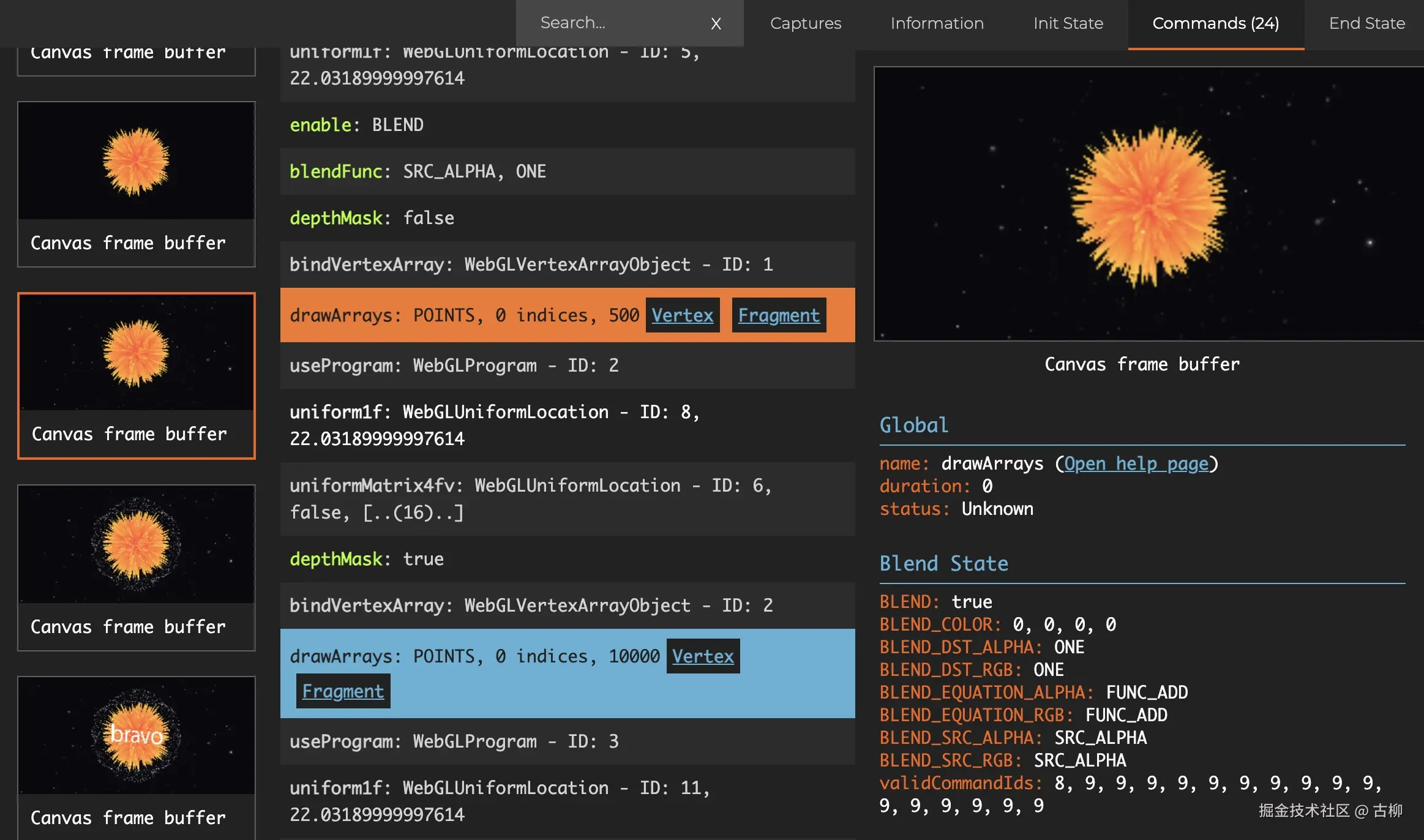Clear search with the X button
This screenshot has height=840, width=1424.
pos(716,24)
